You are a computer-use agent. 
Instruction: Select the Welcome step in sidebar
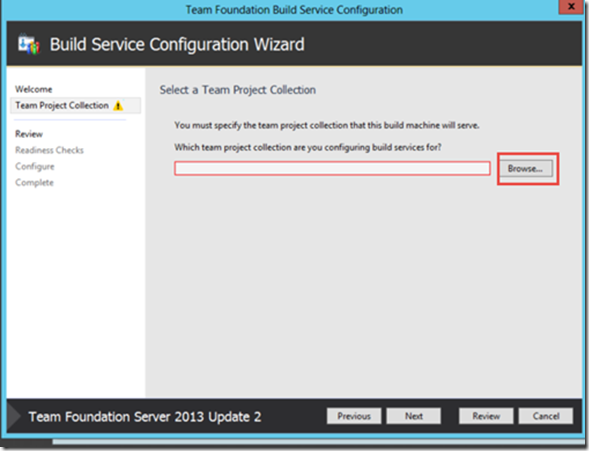click(x=33, y=89)
